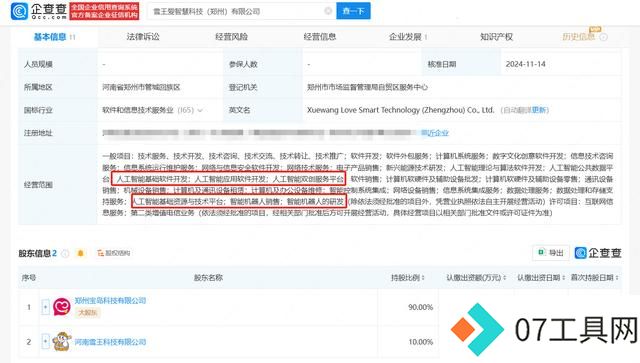This screenshot has width=640, height=363.
Task: Click the region value 河南省郑州市管城回族区
Action: coord(142,87)
